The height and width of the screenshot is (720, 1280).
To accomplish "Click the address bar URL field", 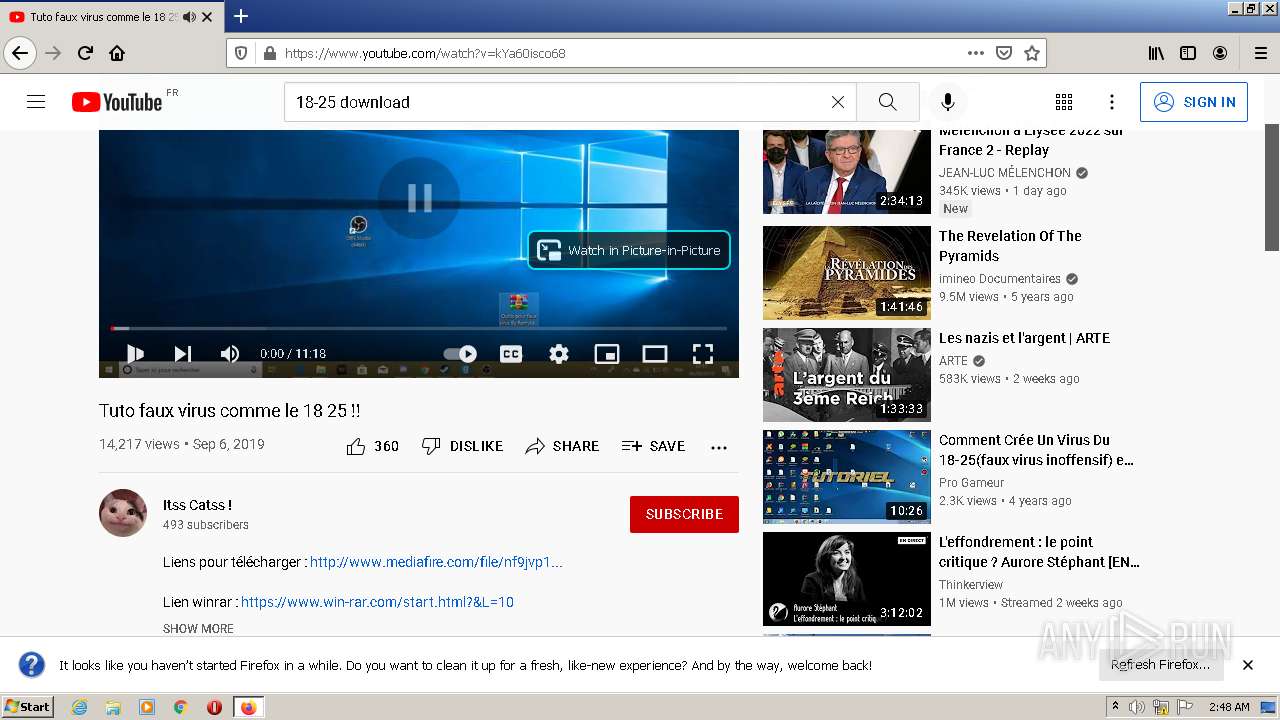I will click(620, 53).
